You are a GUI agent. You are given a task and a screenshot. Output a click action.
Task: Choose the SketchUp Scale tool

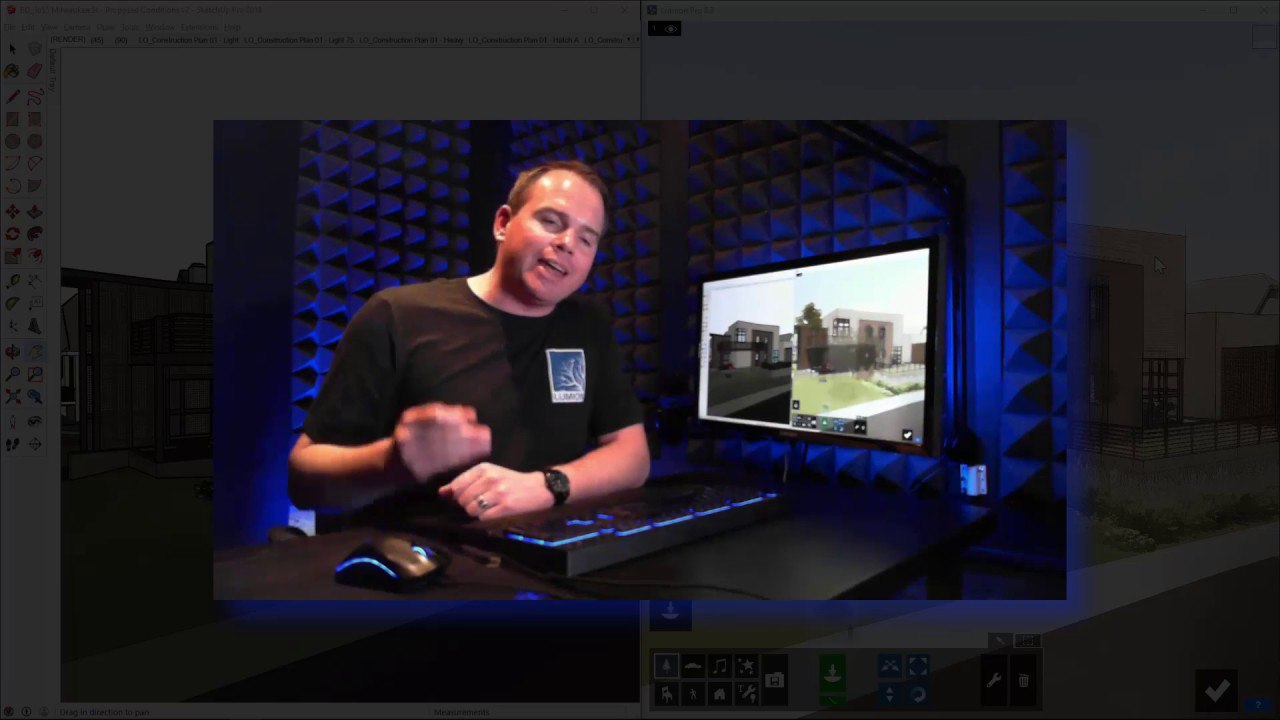[x=12, y=256]
